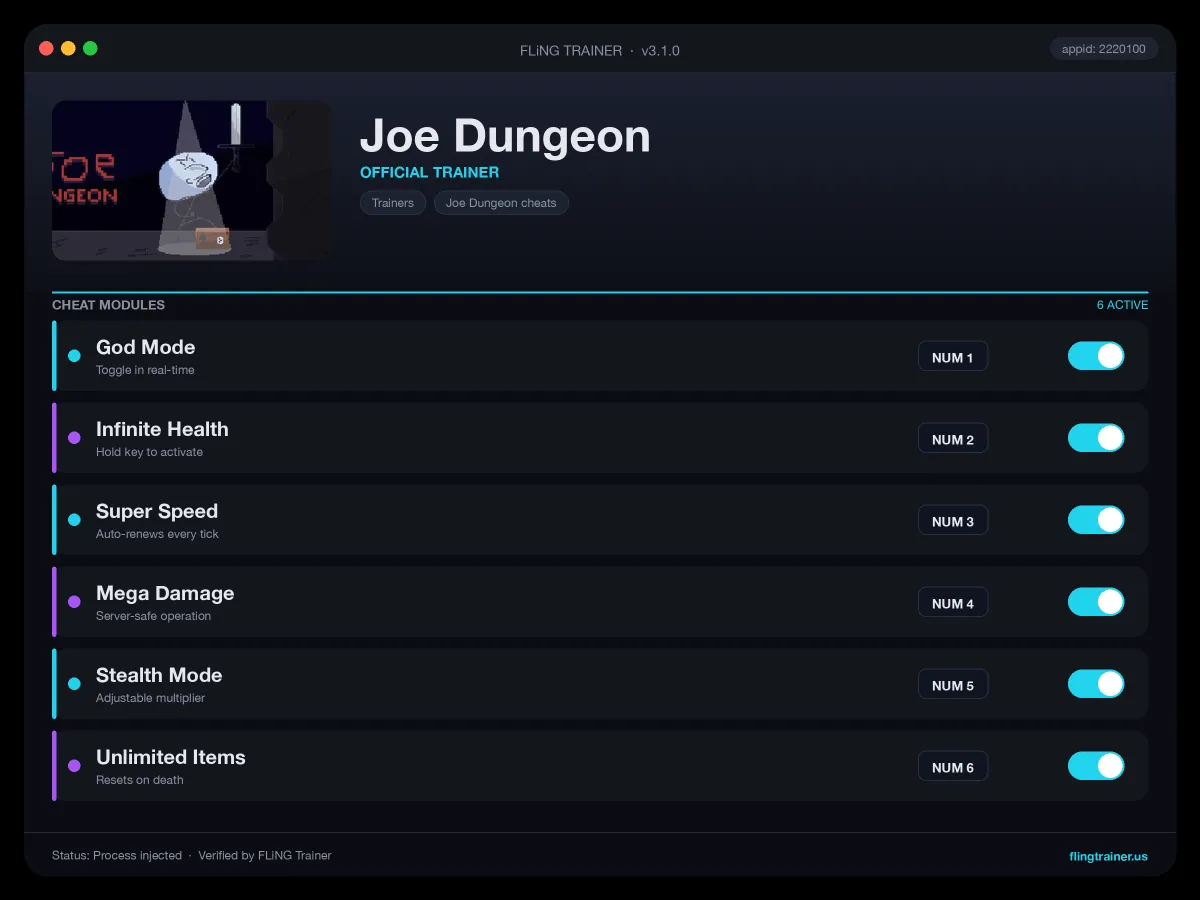Click the 'Status: Process injected' text
Image resolution: width=1200 pixels, height=900 pixels.
[x=117, y=856]
